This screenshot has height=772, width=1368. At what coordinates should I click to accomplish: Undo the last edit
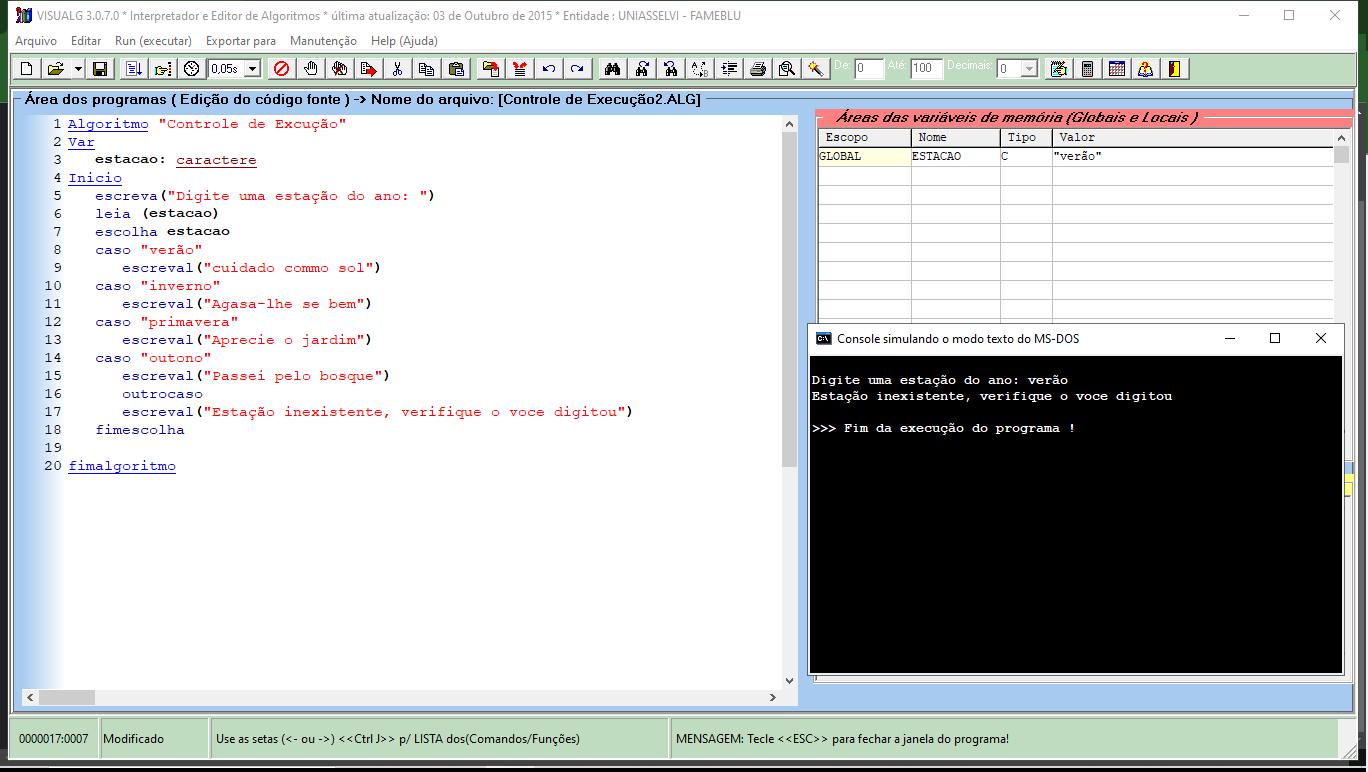549,69
